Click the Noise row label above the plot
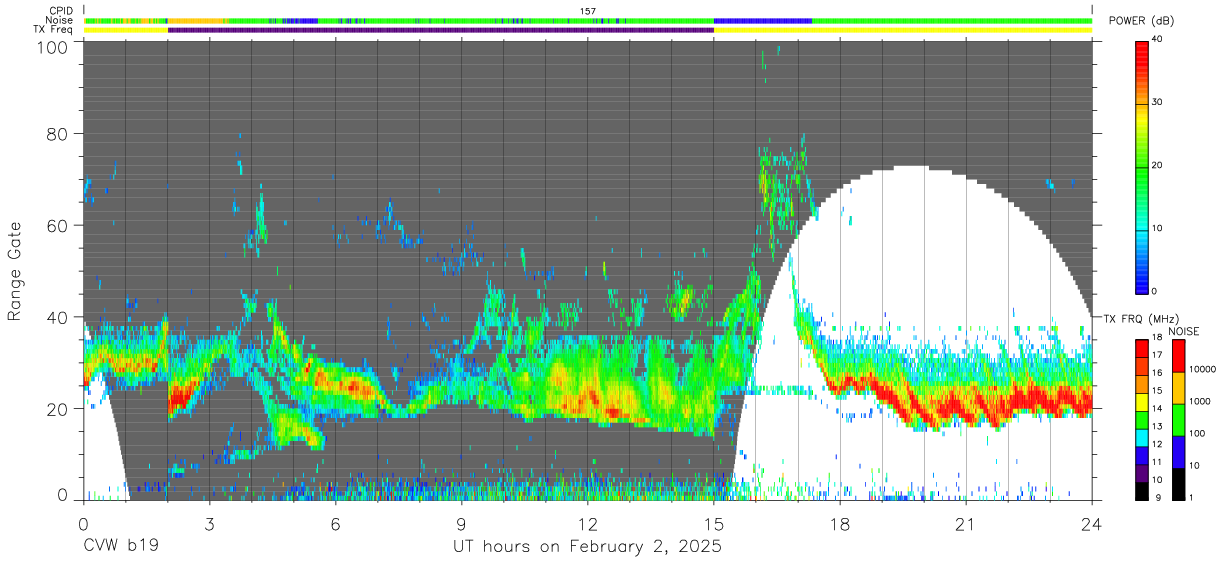Viewport: 1228px width, 567px height. pos(59,20)
